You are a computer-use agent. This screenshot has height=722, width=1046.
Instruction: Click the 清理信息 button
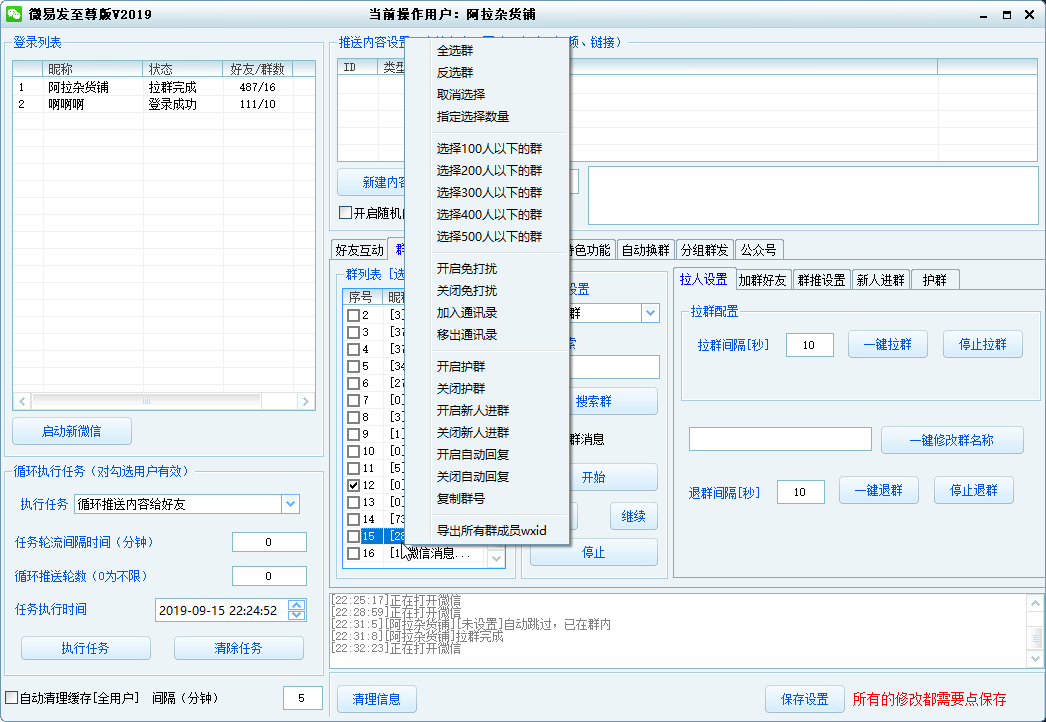tap(377, 699)
